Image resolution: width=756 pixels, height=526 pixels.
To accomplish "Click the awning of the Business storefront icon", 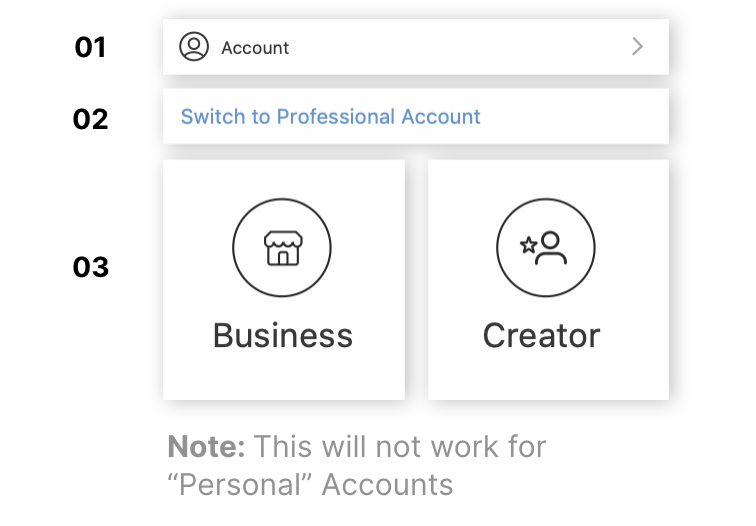I will [283, 239].
